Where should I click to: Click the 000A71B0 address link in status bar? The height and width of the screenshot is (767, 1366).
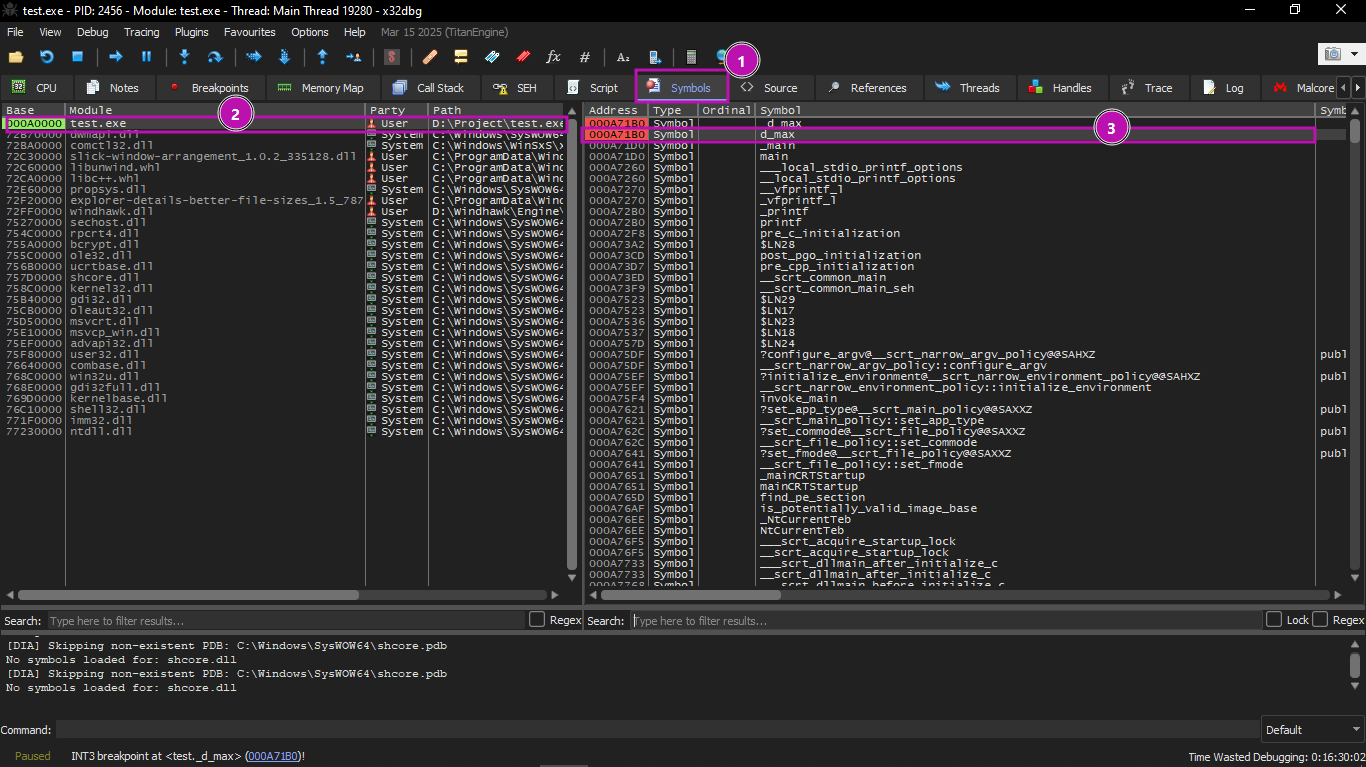[x=272, y=756]
